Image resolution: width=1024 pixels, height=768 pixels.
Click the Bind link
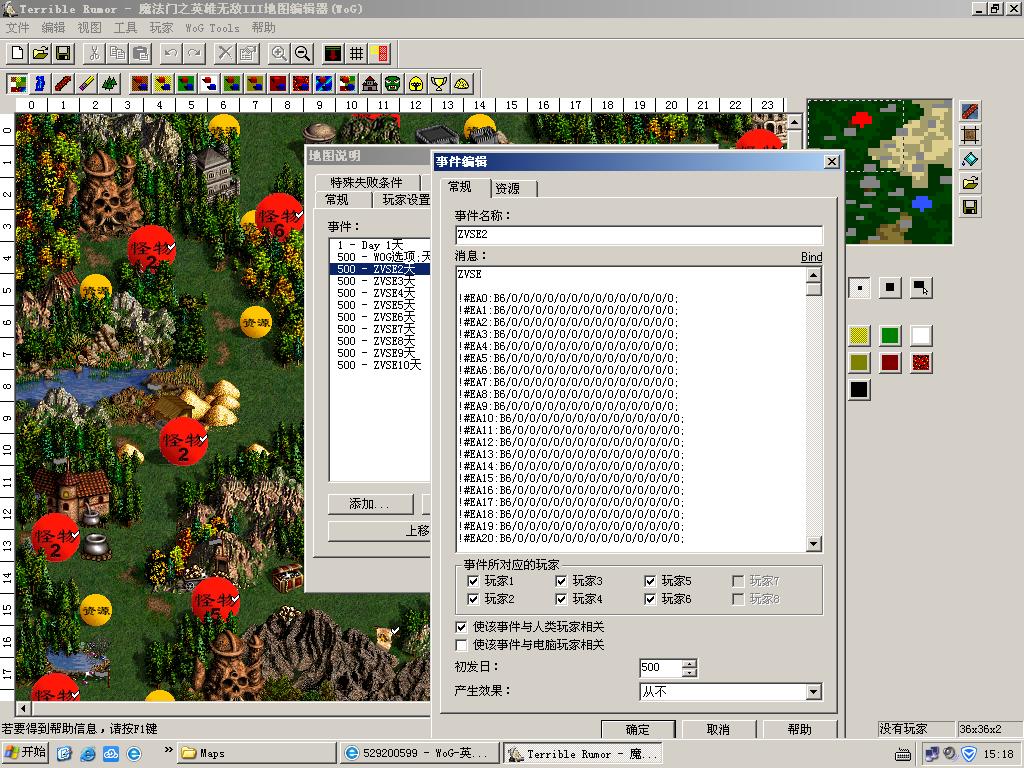812,257
